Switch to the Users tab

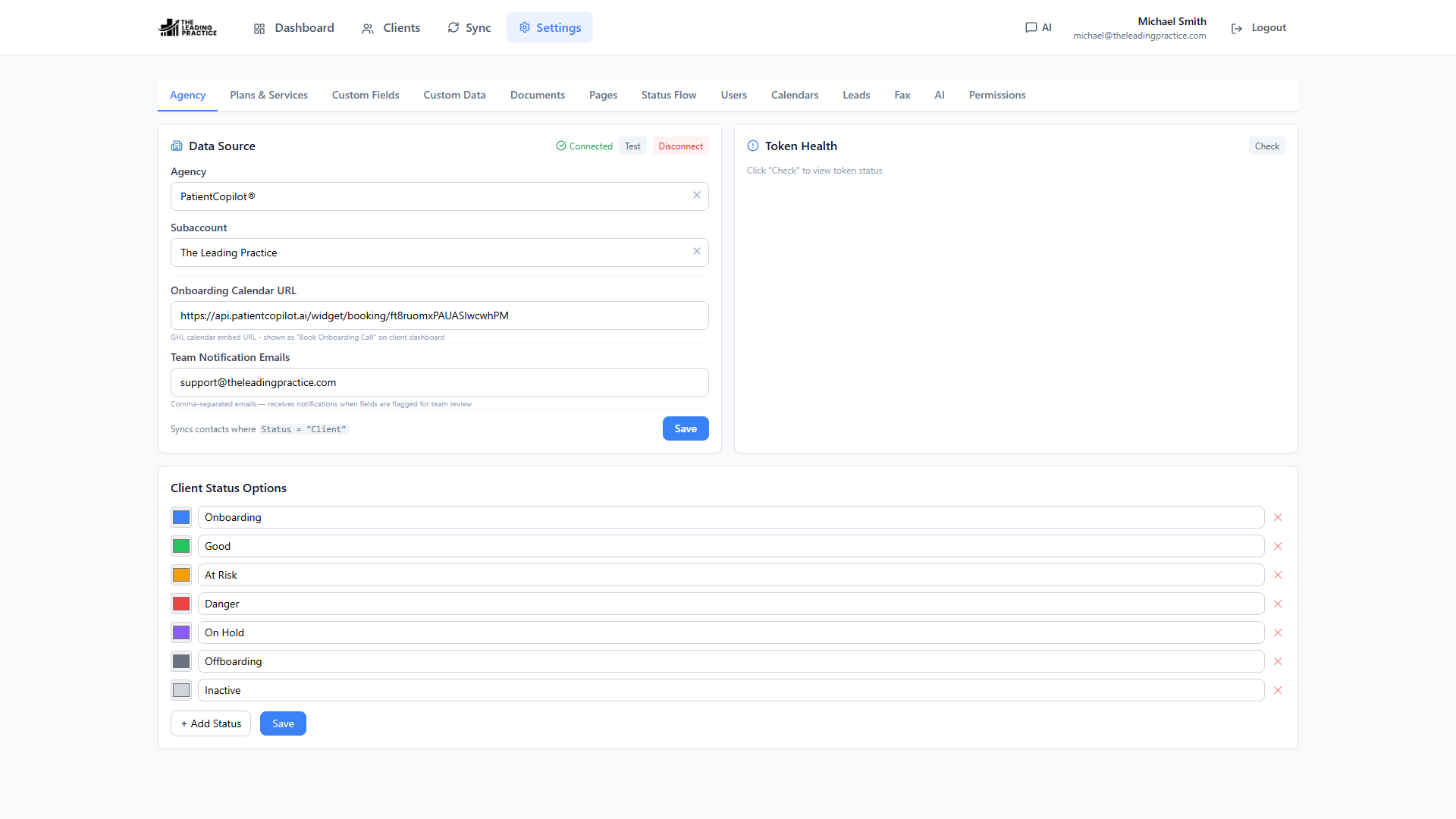733,95
